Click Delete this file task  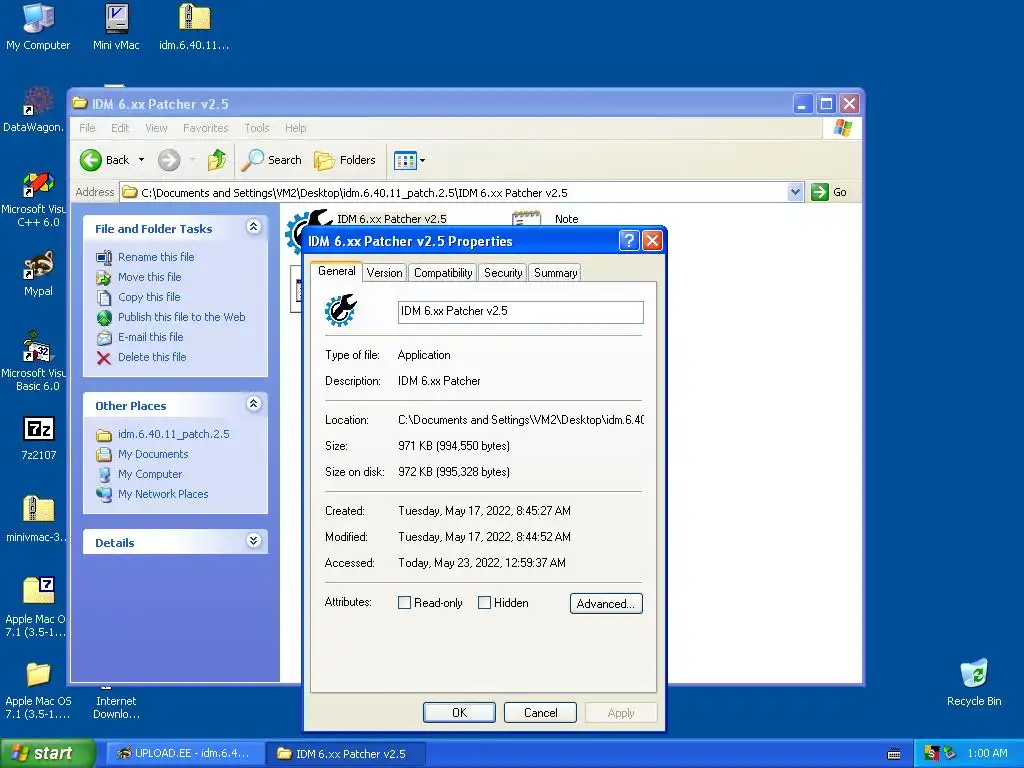point(152,357)
